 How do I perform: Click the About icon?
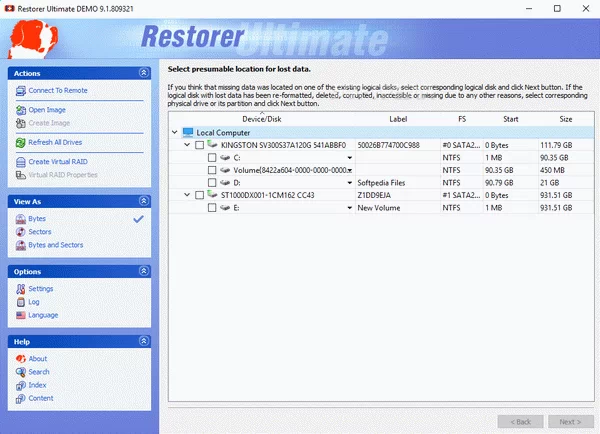[21, 359]
